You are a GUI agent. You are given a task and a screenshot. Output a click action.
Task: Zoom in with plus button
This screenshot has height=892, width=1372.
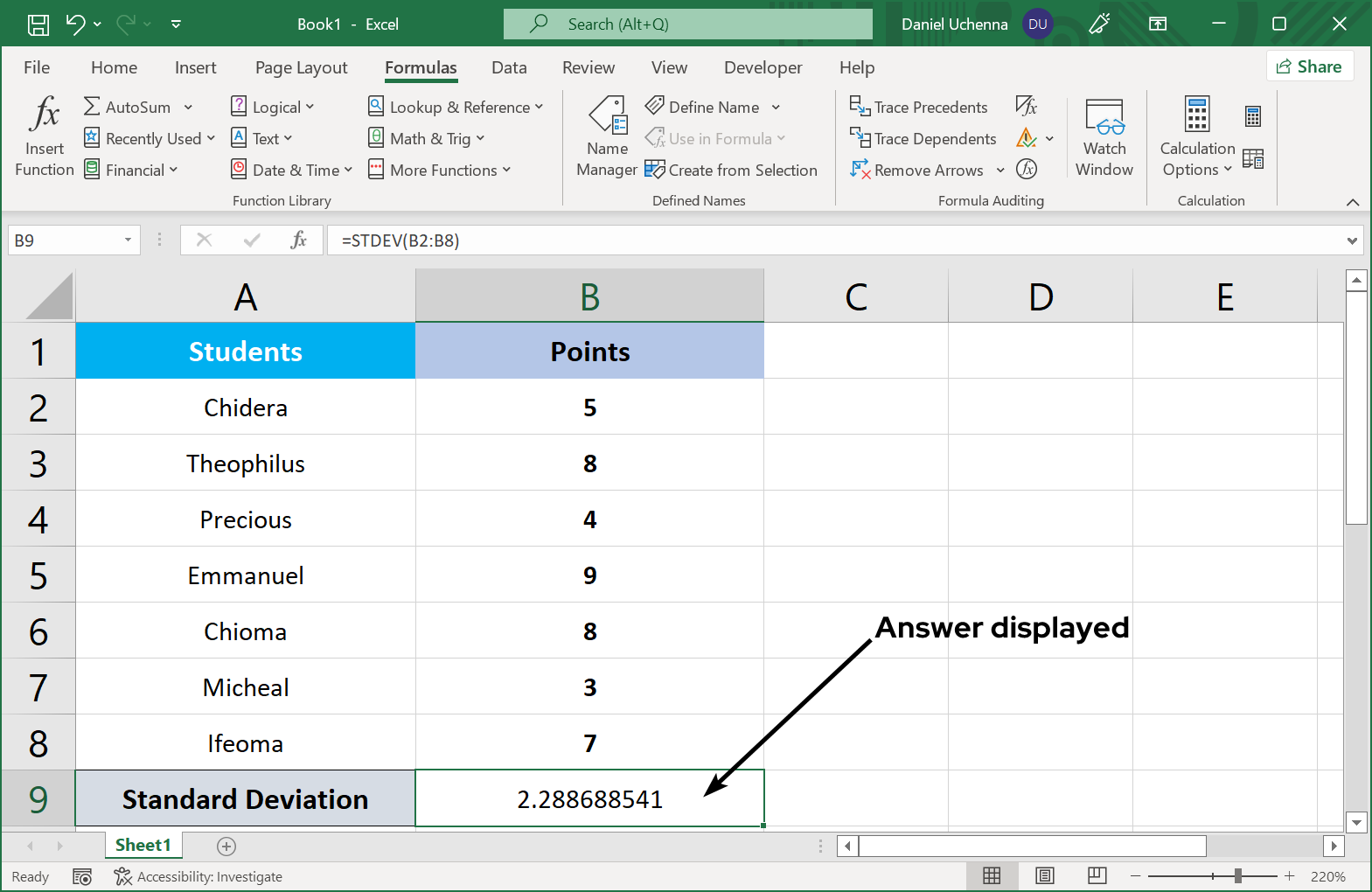pos(1289,875)
